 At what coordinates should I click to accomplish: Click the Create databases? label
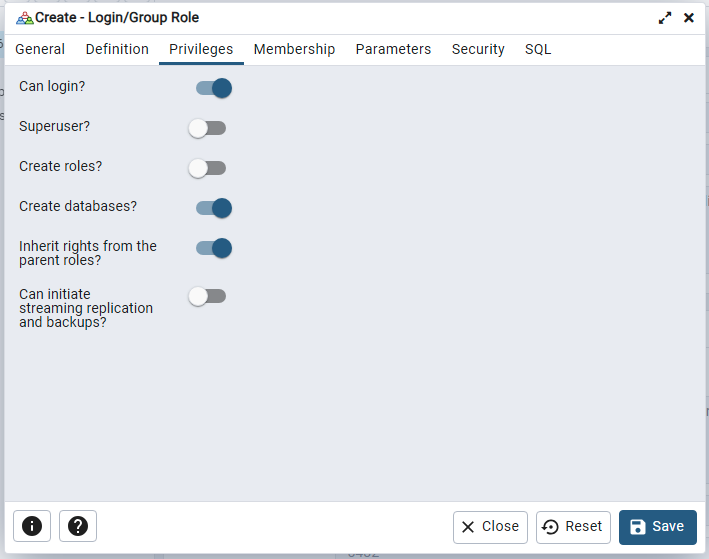point(78,206)
